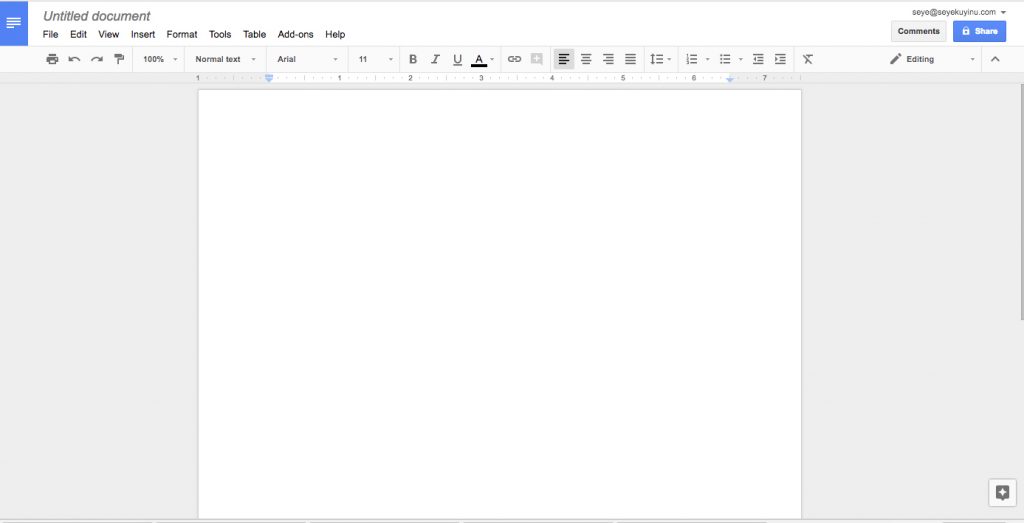This screenshot has height=523, width=1024.
Task: Click the Untitled document title field
Action: (97, 16)
